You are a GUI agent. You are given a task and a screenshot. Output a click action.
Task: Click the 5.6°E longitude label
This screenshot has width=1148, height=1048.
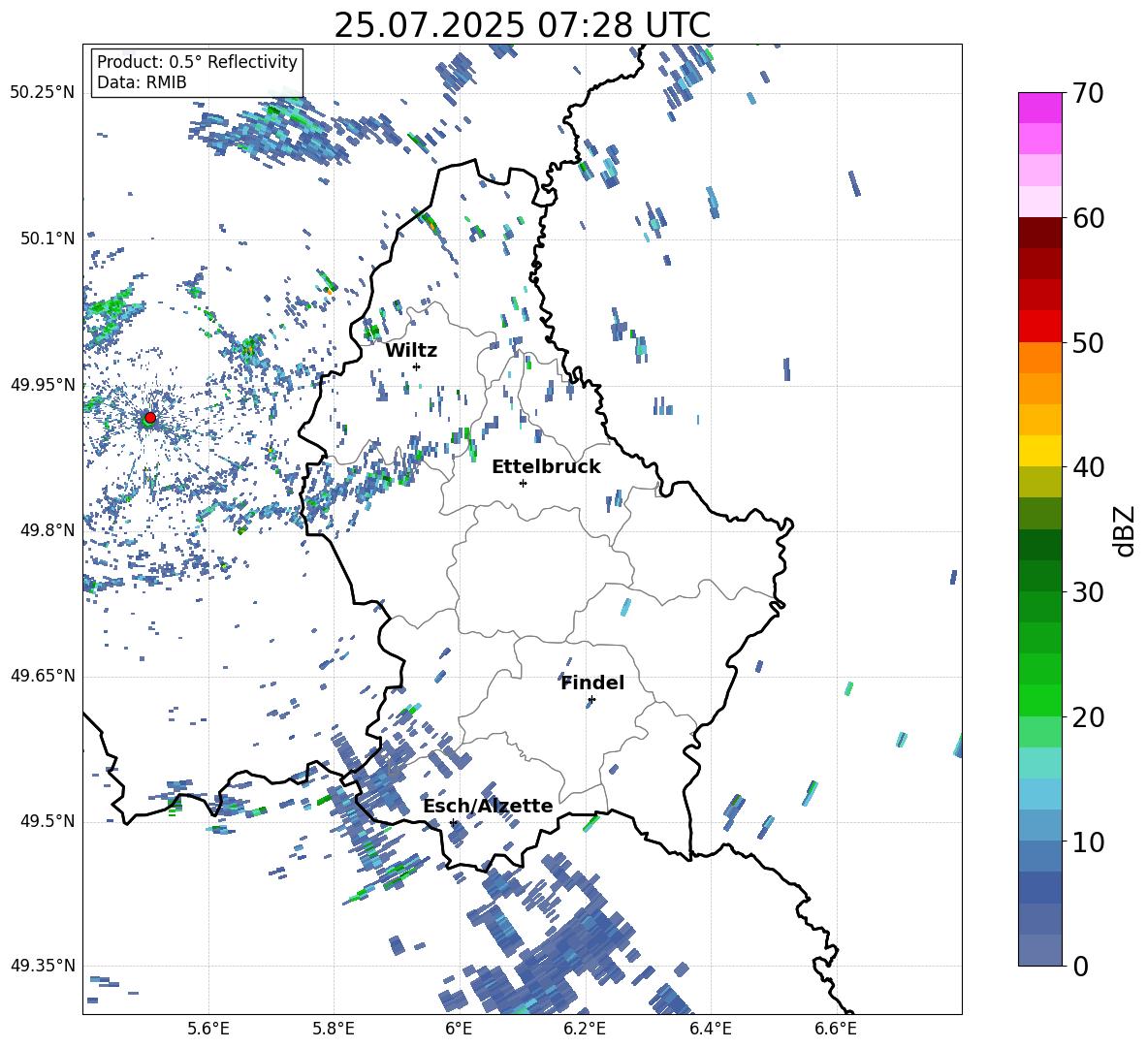click(x=208, y=1029)
